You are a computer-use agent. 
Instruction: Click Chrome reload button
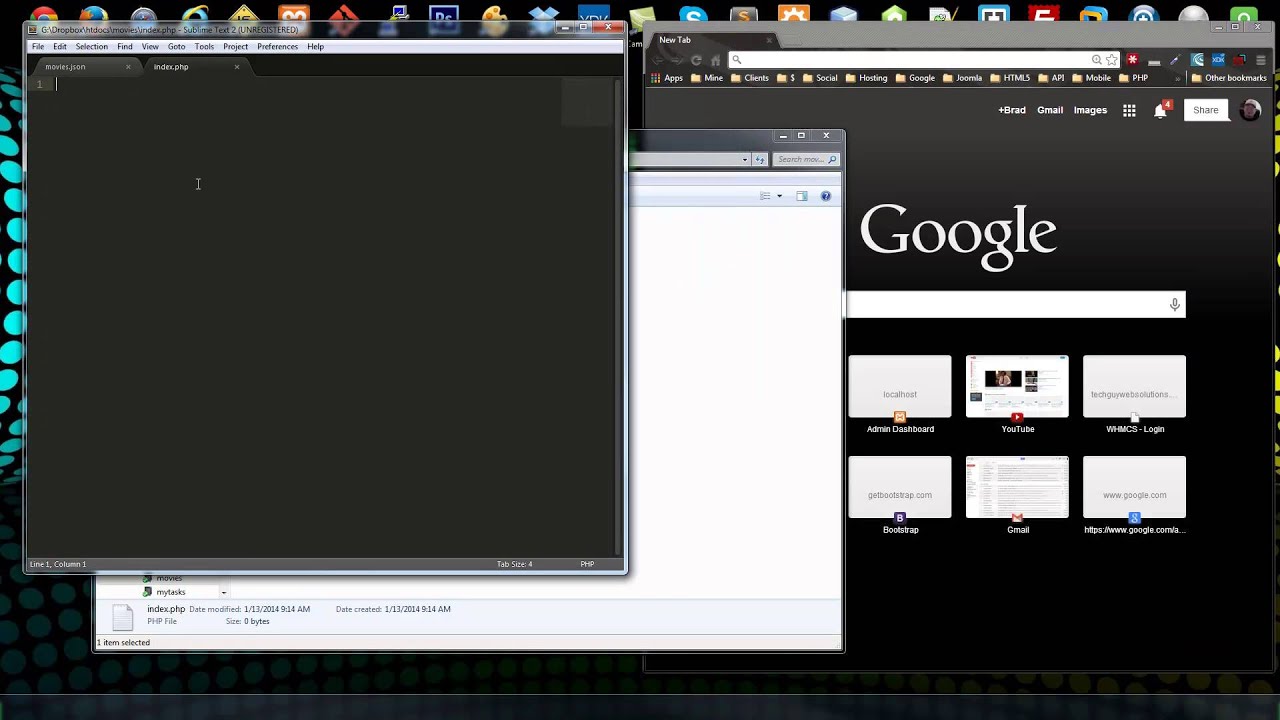[696, 60]
